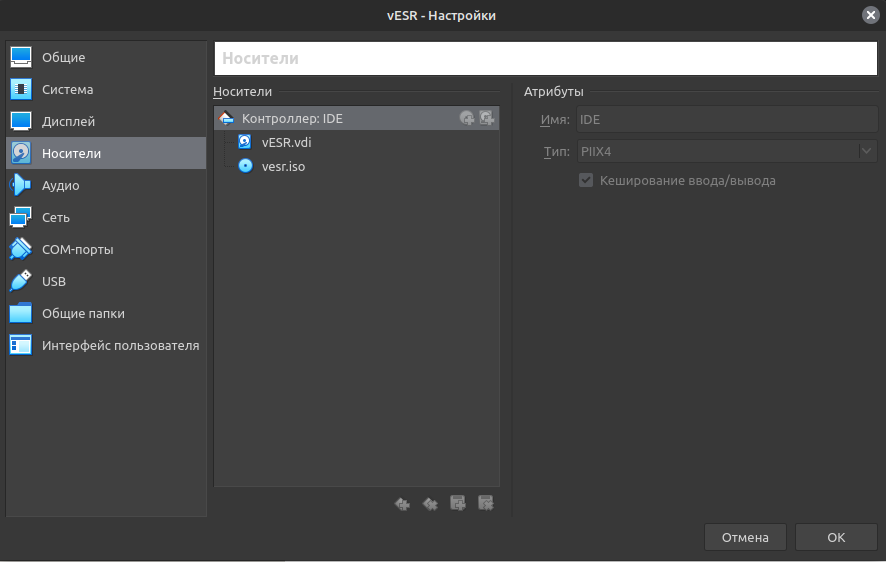The width and height of the screenshot is (886, 562).
Task: Open the USB settings section
Action: click(53, 281)
